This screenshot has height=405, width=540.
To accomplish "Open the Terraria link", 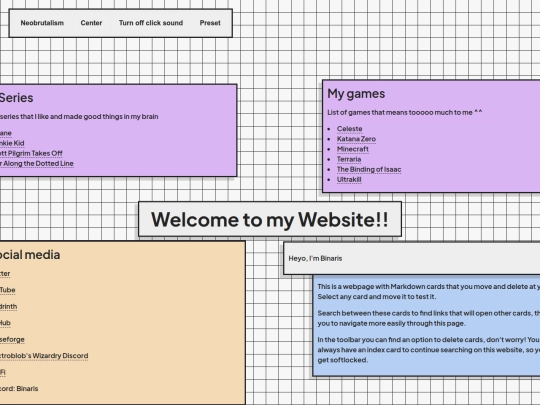I will (349, 159).
